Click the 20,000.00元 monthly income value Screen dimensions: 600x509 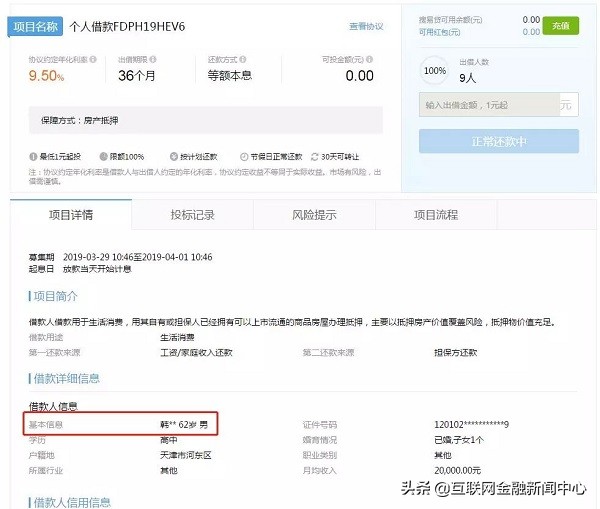click(457, 470)
